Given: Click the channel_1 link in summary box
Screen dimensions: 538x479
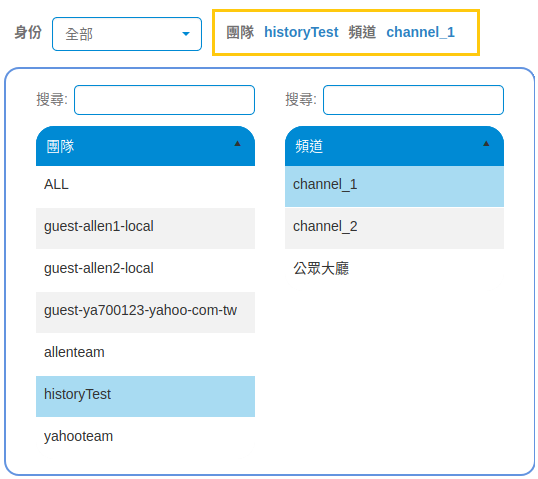Looking at the screenshot, I should (420, 32).
